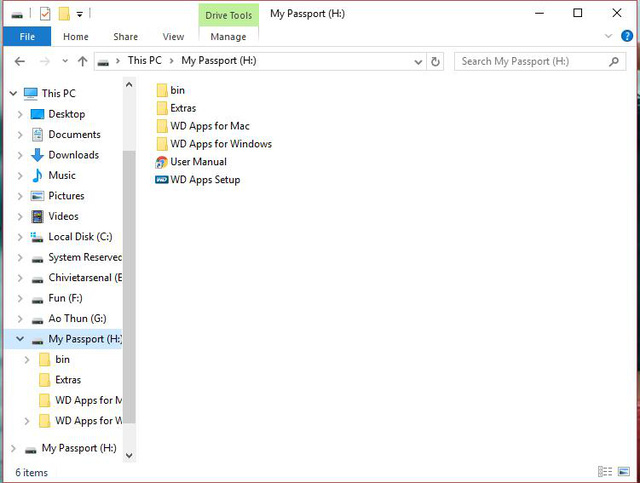The image size is (640, 483).
Task: Click the Properties checkmark icon in quick access toolbar
Action: coord(45,14)
